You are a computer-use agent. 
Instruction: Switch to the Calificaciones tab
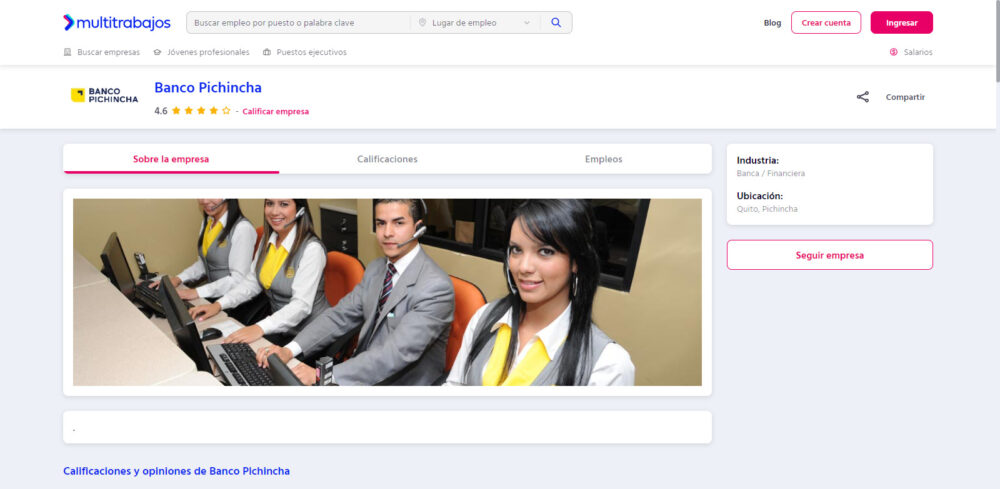pyautogui.click(x=387, y=159)
